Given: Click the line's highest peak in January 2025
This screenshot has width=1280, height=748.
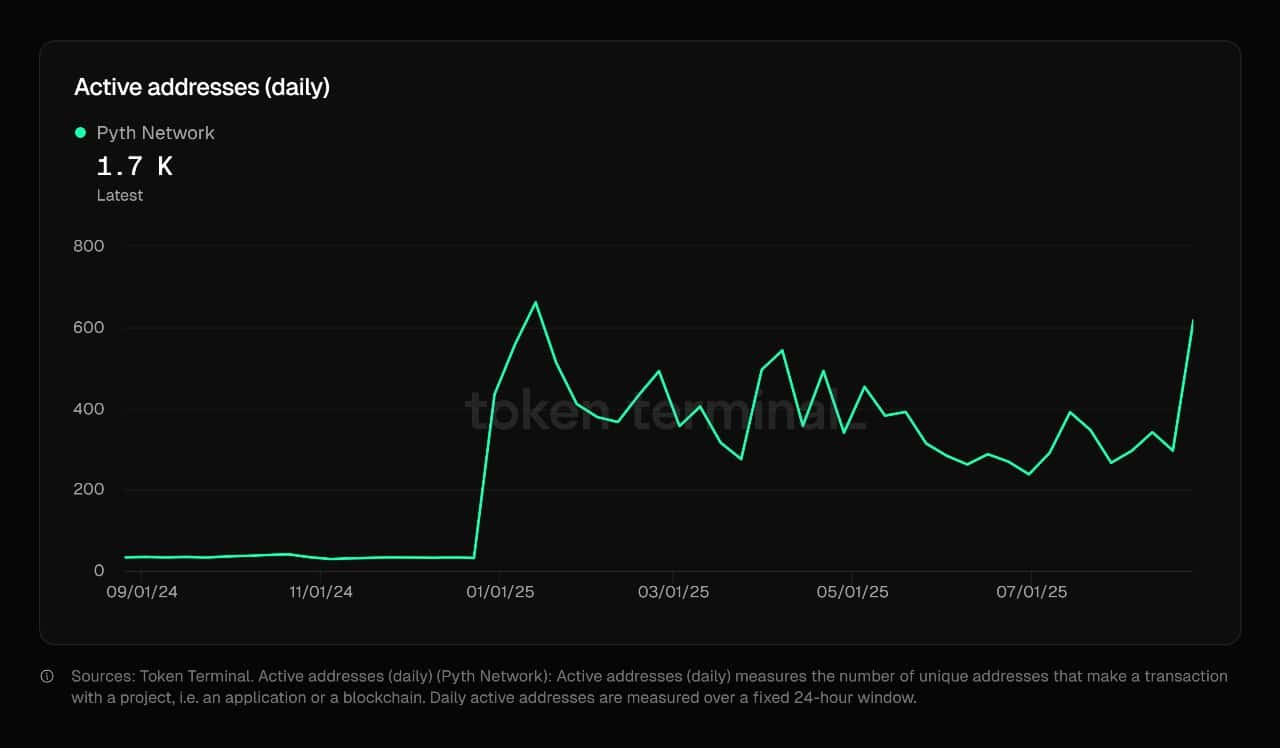Looking at the screenshot, I should click(535, 302).
